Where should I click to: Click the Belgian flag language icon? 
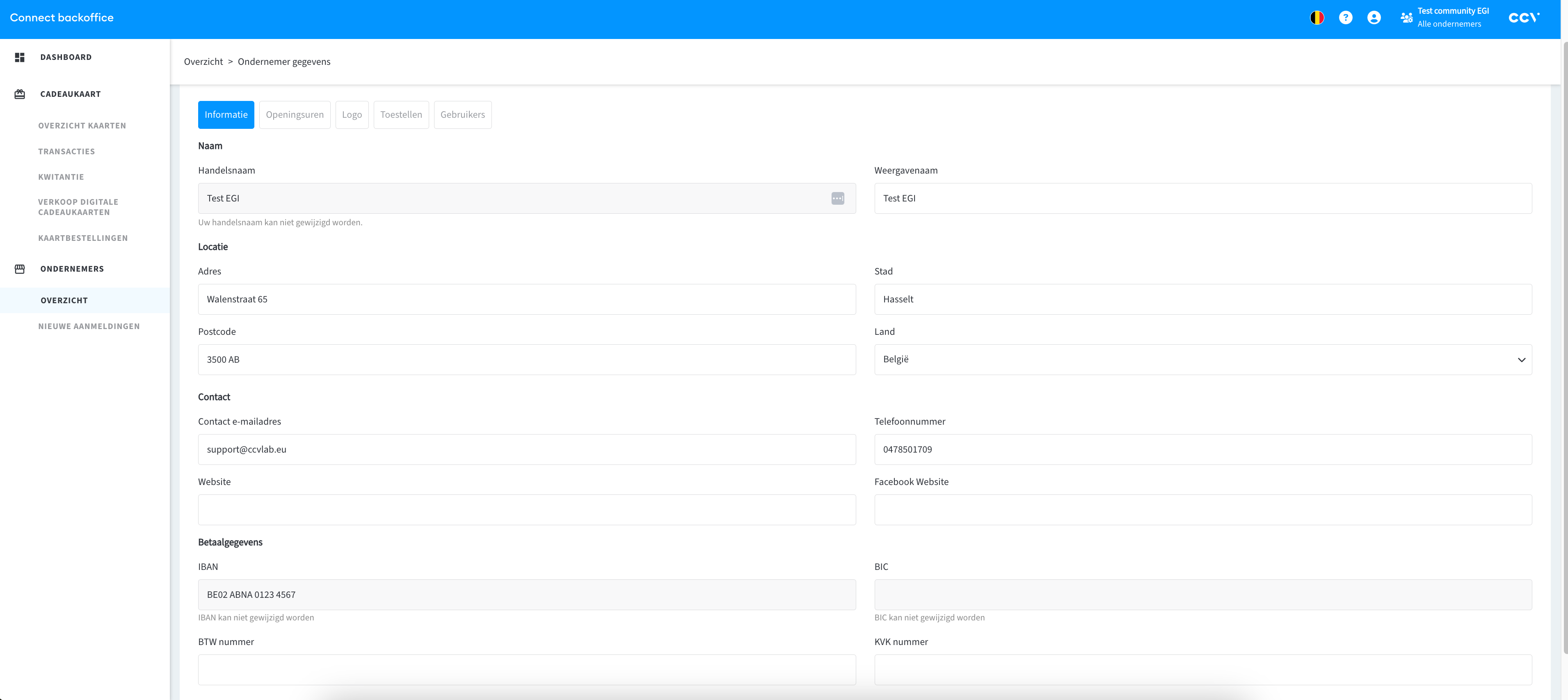pyautogui.click(x=1317, y=18)
